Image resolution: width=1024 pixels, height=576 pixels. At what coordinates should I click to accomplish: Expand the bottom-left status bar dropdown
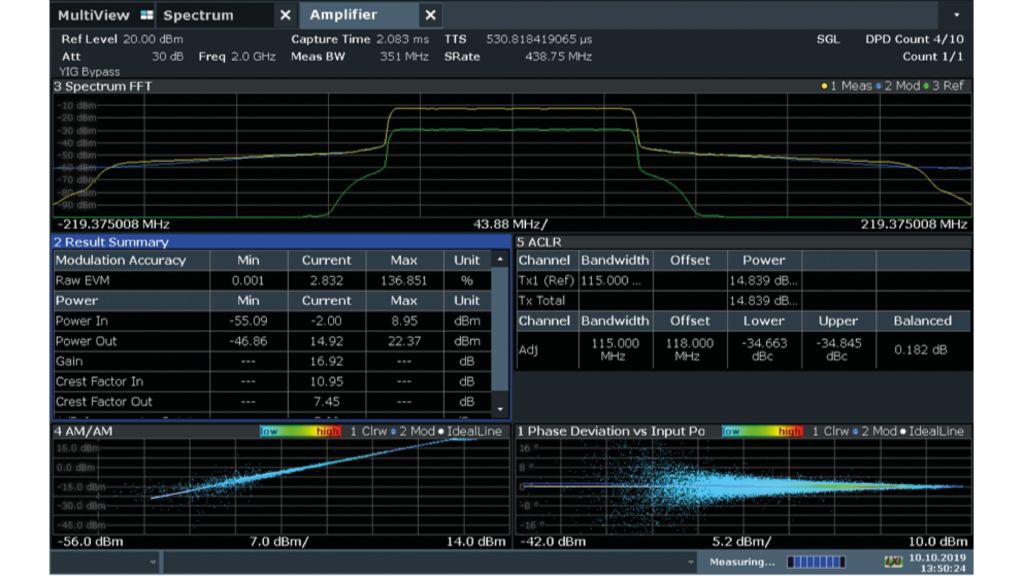coord(153,562)
